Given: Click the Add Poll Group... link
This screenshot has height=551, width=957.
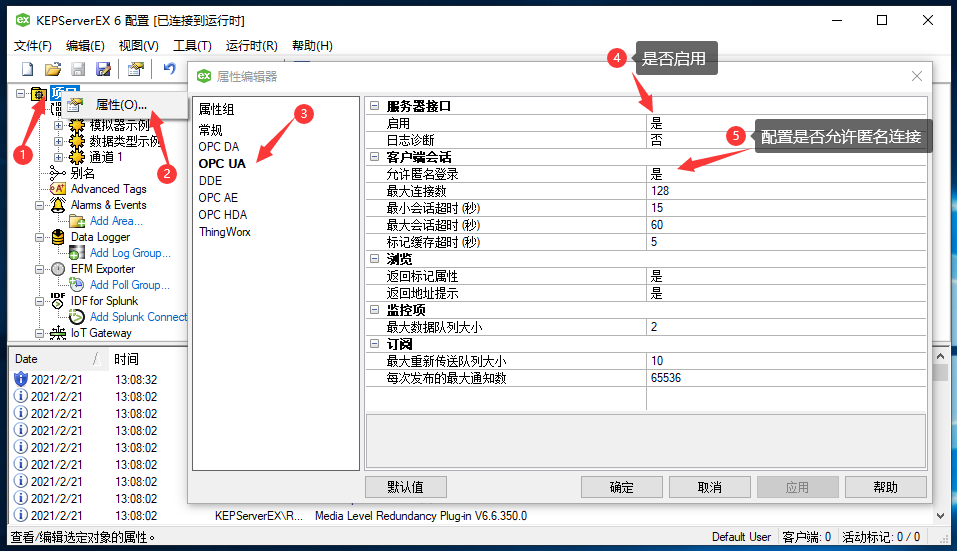Looking at the screenshot, I should (x=130, y=284).
